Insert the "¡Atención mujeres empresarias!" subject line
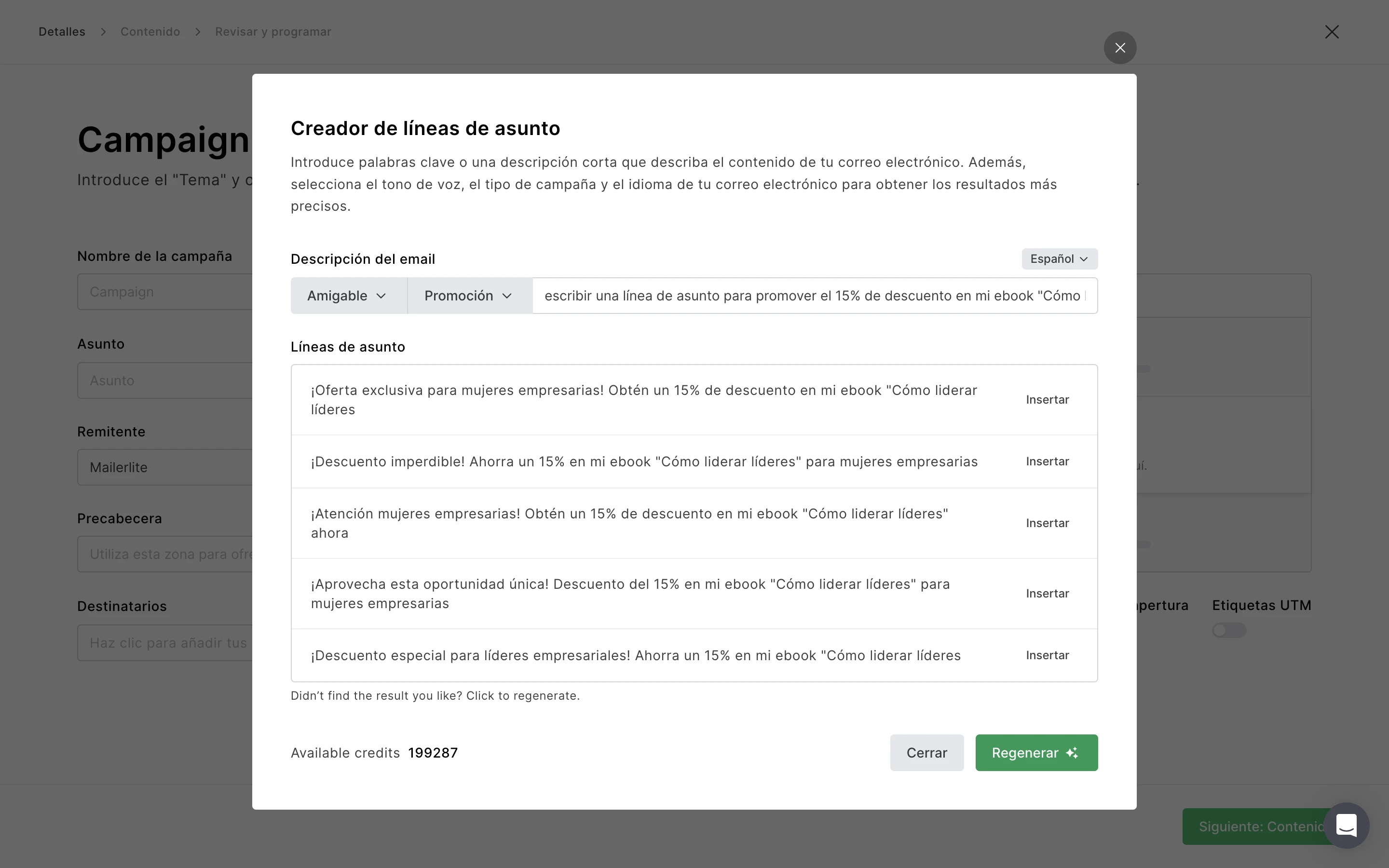Viewport: 1389px width, 868px height. click(x=1047, y=523)
